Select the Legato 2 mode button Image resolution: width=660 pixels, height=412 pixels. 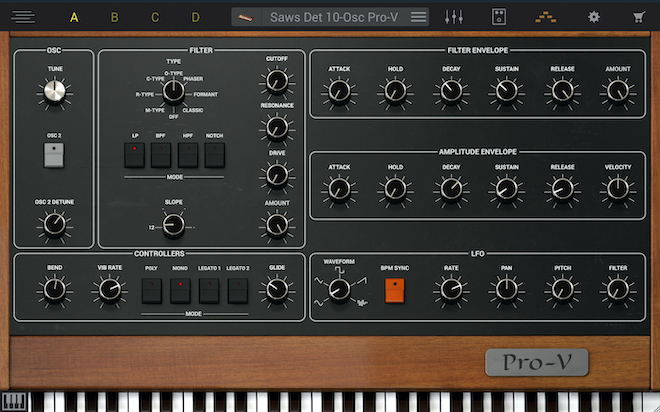pos(237,291)
